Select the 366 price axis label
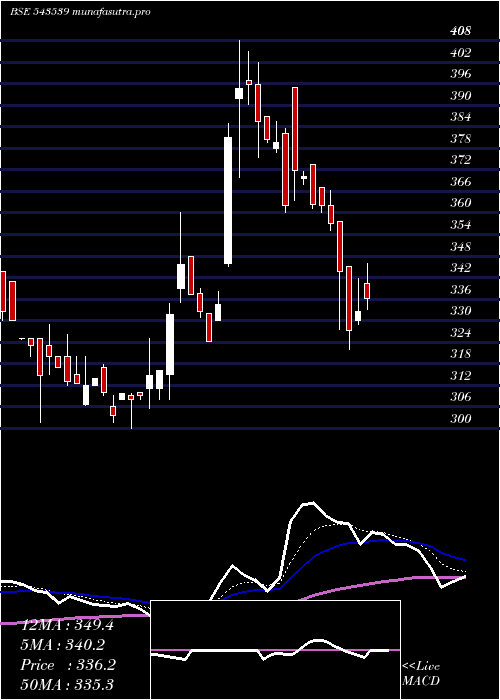This screenshot has width=500, height=700. (461, 182)
